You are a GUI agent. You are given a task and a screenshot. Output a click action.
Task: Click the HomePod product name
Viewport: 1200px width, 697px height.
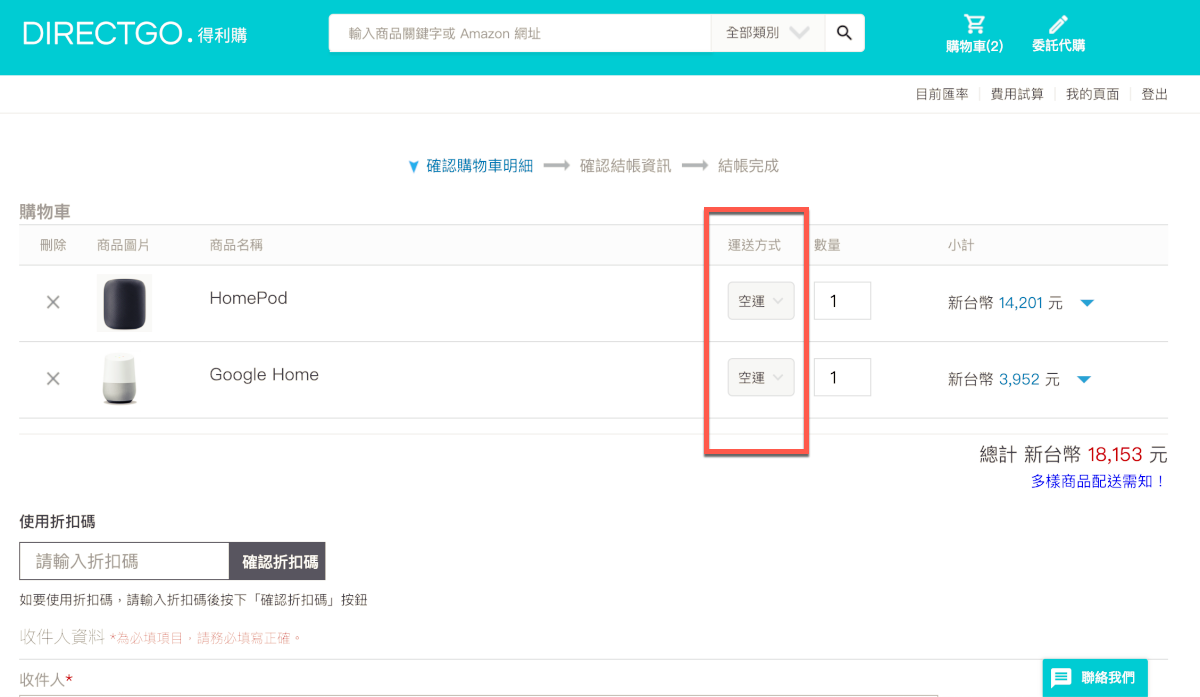248,298
